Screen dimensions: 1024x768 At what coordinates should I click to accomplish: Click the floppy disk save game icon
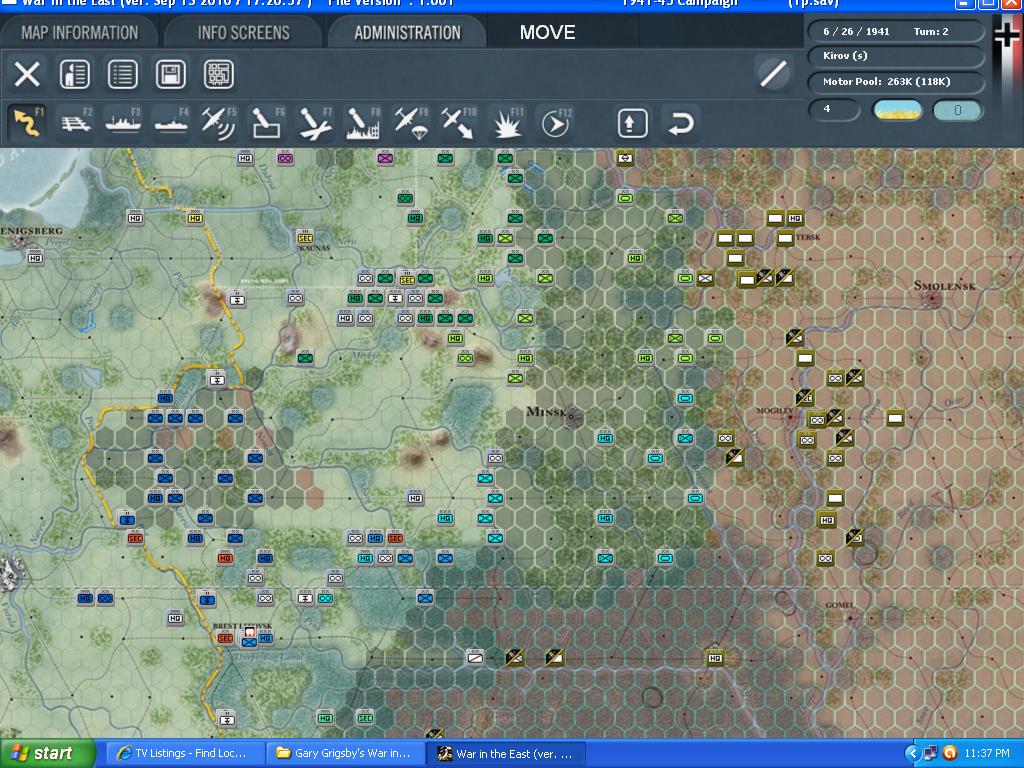[x=170, y=74]
